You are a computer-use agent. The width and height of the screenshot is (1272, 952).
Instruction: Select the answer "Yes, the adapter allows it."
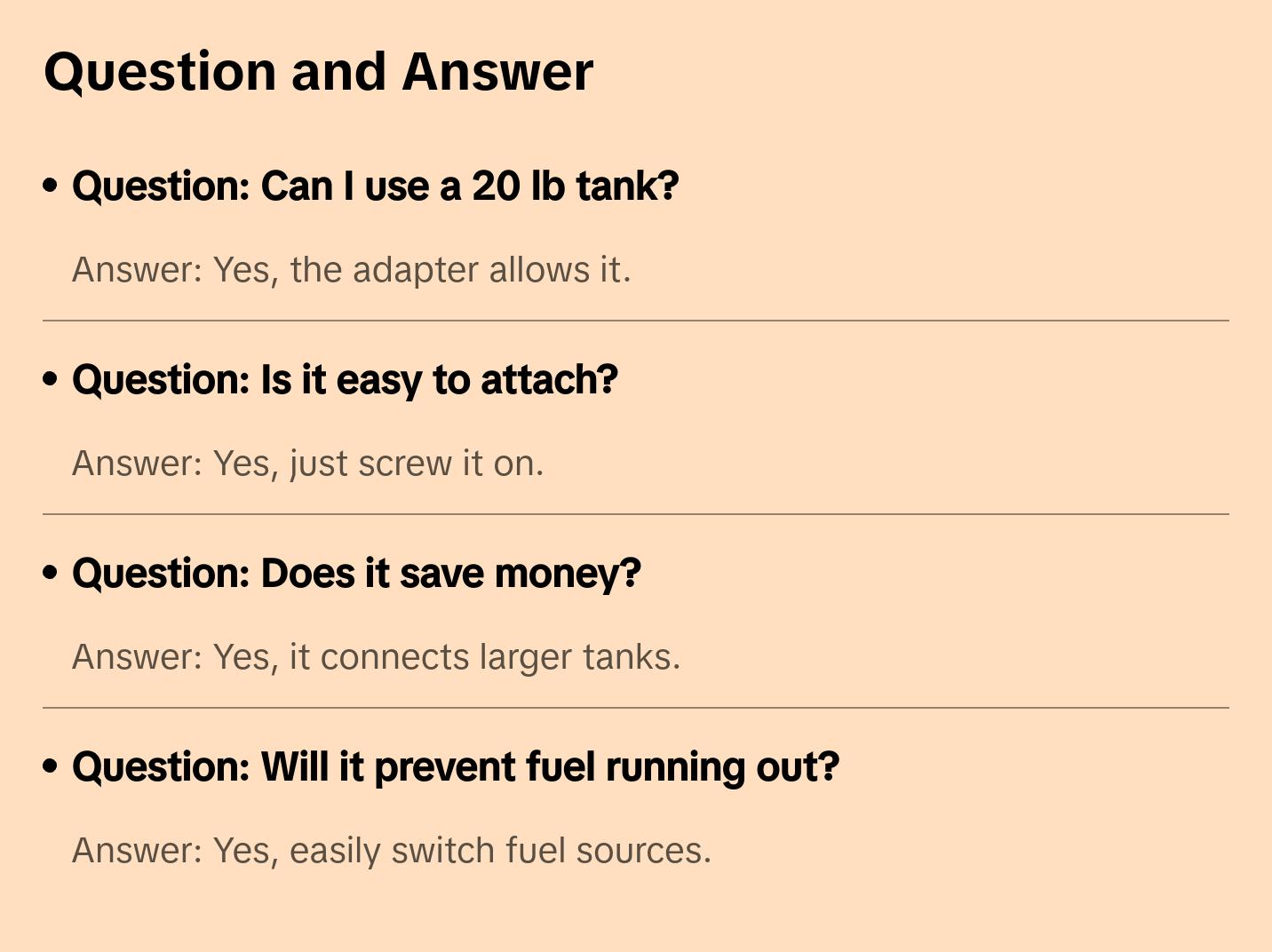coord(351,270)
